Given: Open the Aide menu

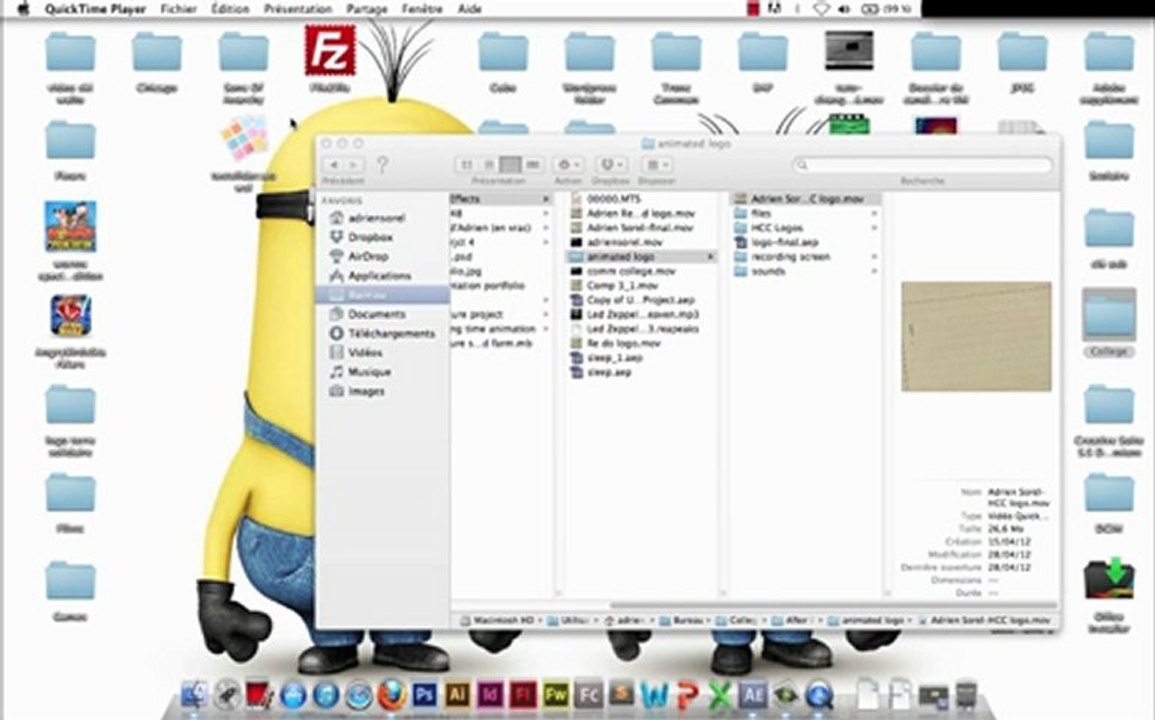Looking at the screenshot, I should (x=469, y=9).
